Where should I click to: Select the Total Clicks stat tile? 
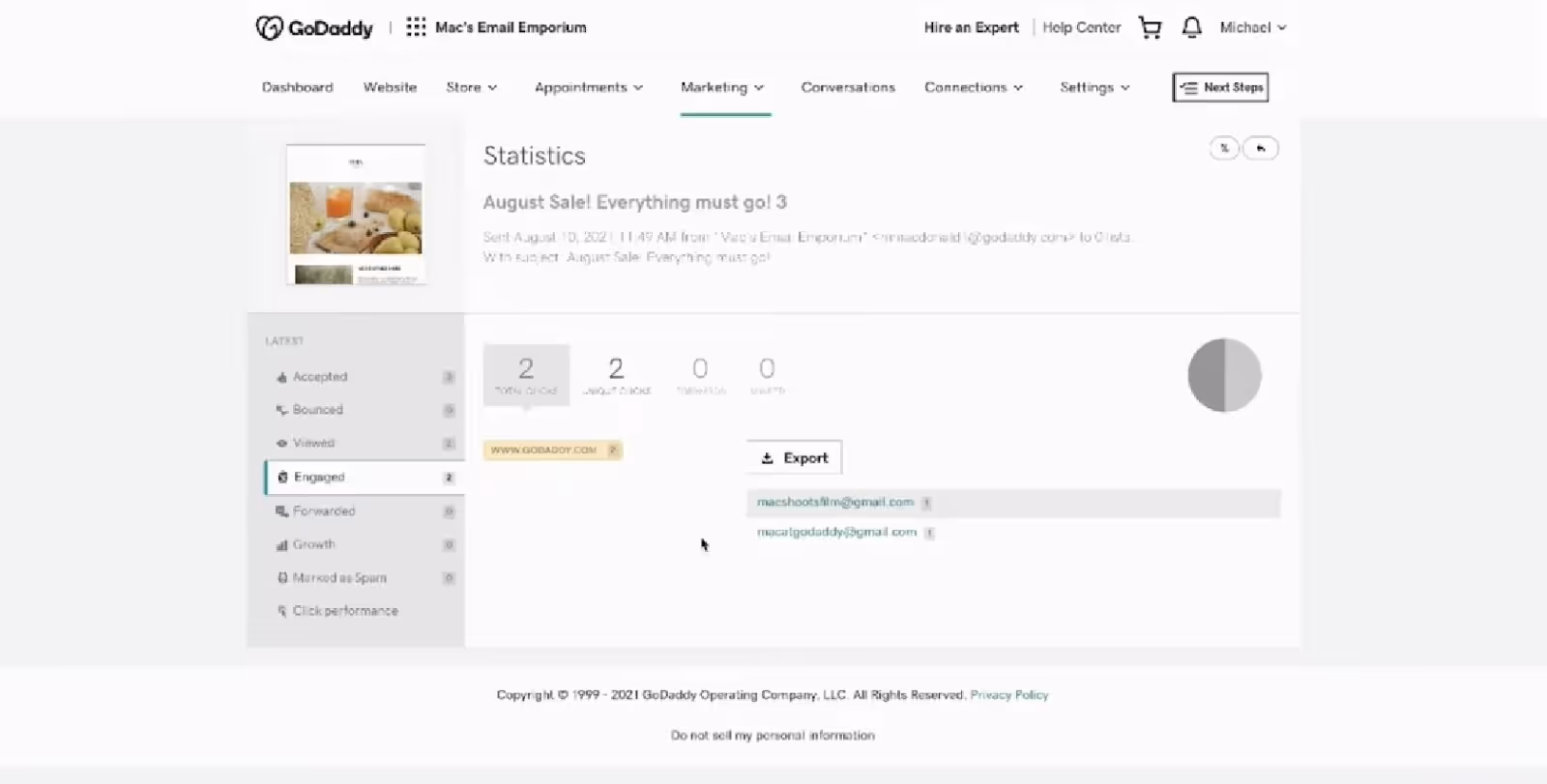526,374
